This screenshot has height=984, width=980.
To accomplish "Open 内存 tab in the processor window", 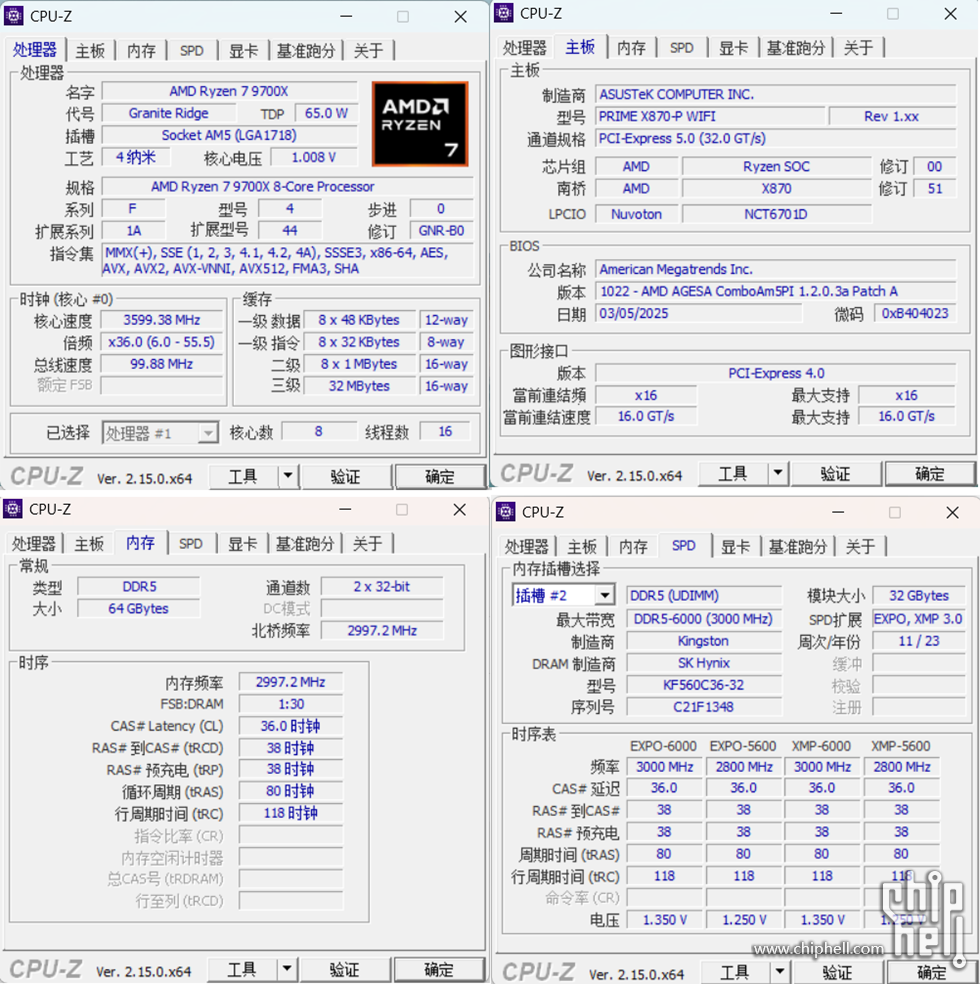I will [141, 51].
